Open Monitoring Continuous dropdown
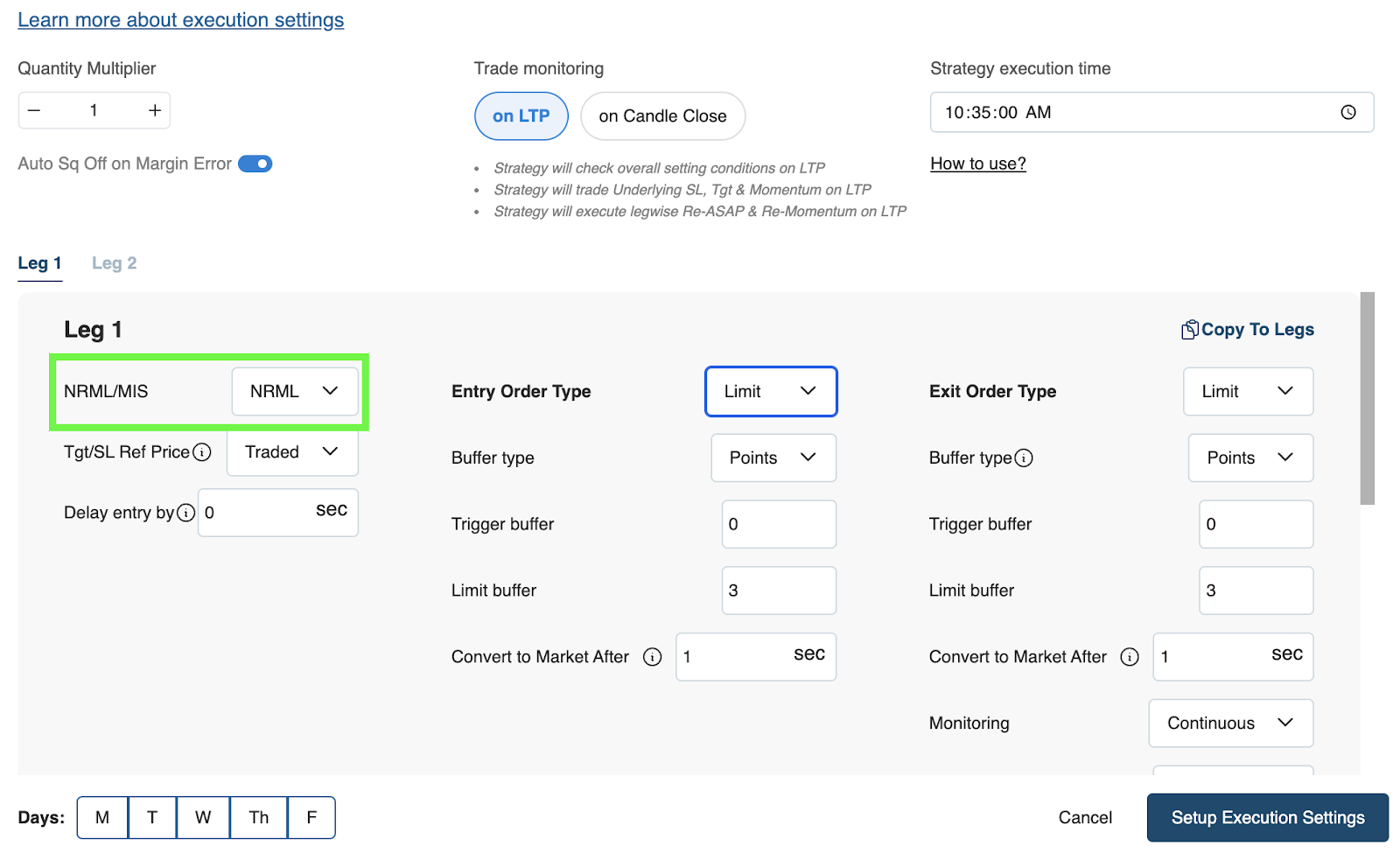1400x853 pixels. tap(1231, 723)
